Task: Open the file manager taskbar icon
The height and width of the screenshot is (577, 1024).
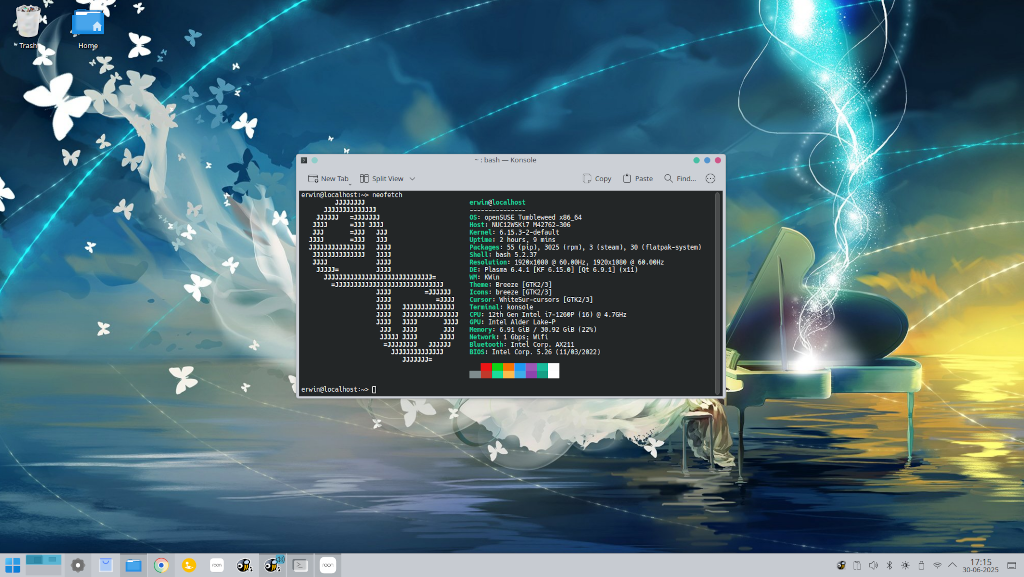Action: click(133, 565)
